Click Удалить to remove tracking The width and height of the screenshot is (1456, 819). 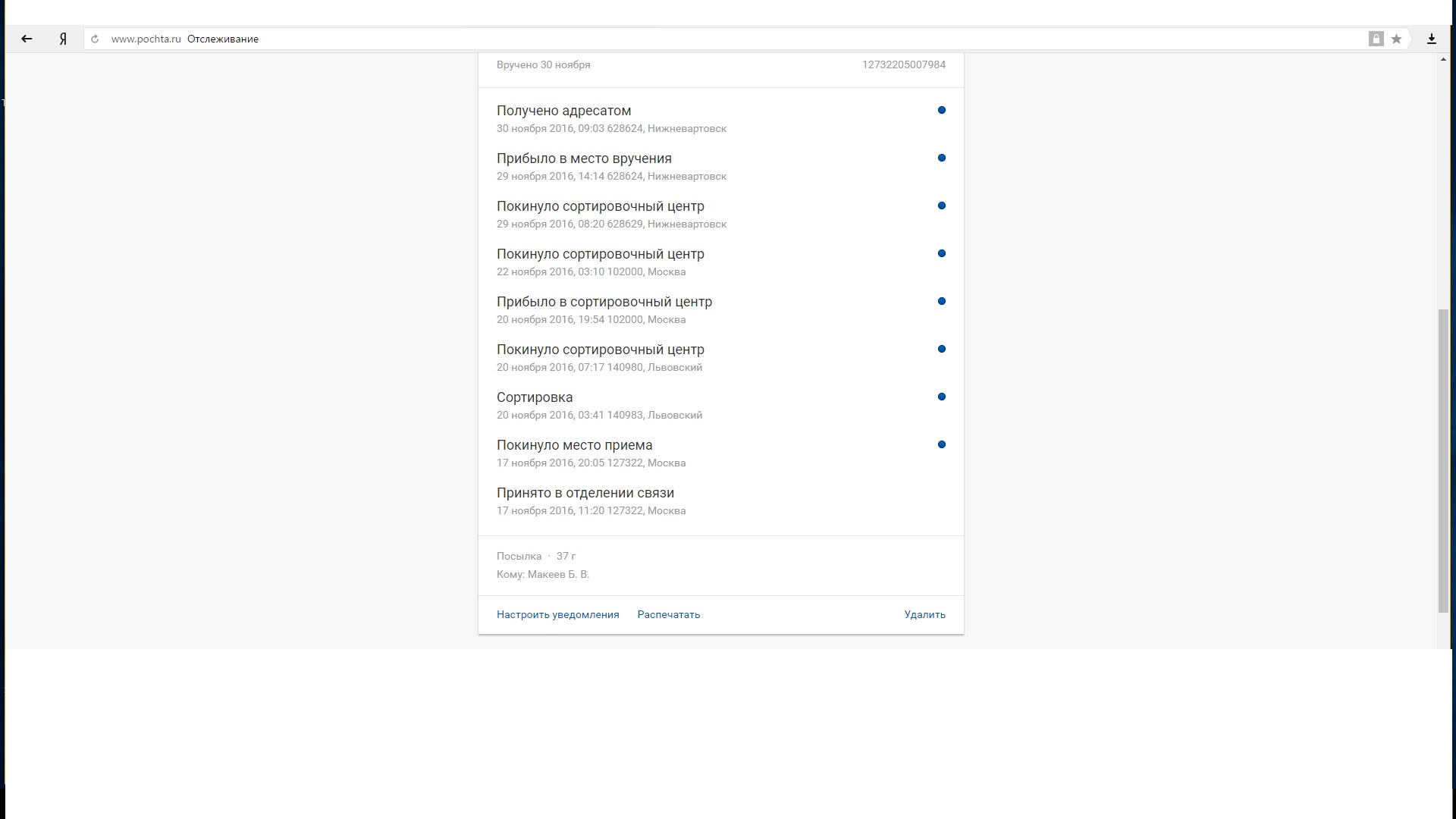coord(924,614)
